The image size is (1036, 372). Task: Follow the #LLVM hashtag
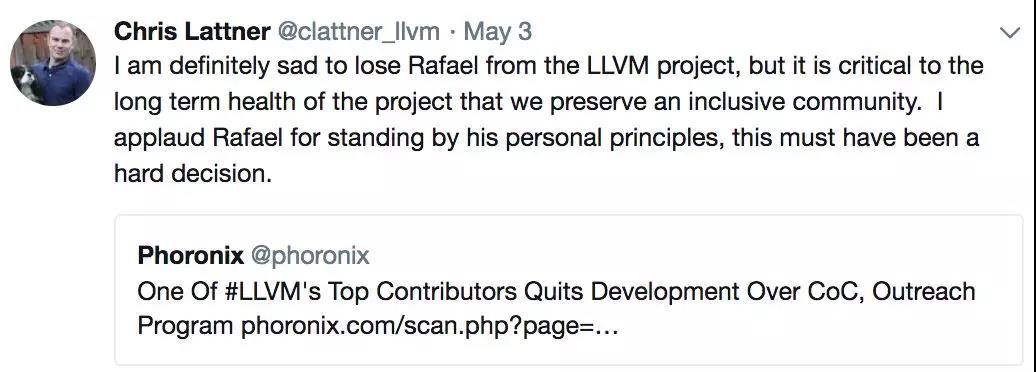(x=274, y=291)
